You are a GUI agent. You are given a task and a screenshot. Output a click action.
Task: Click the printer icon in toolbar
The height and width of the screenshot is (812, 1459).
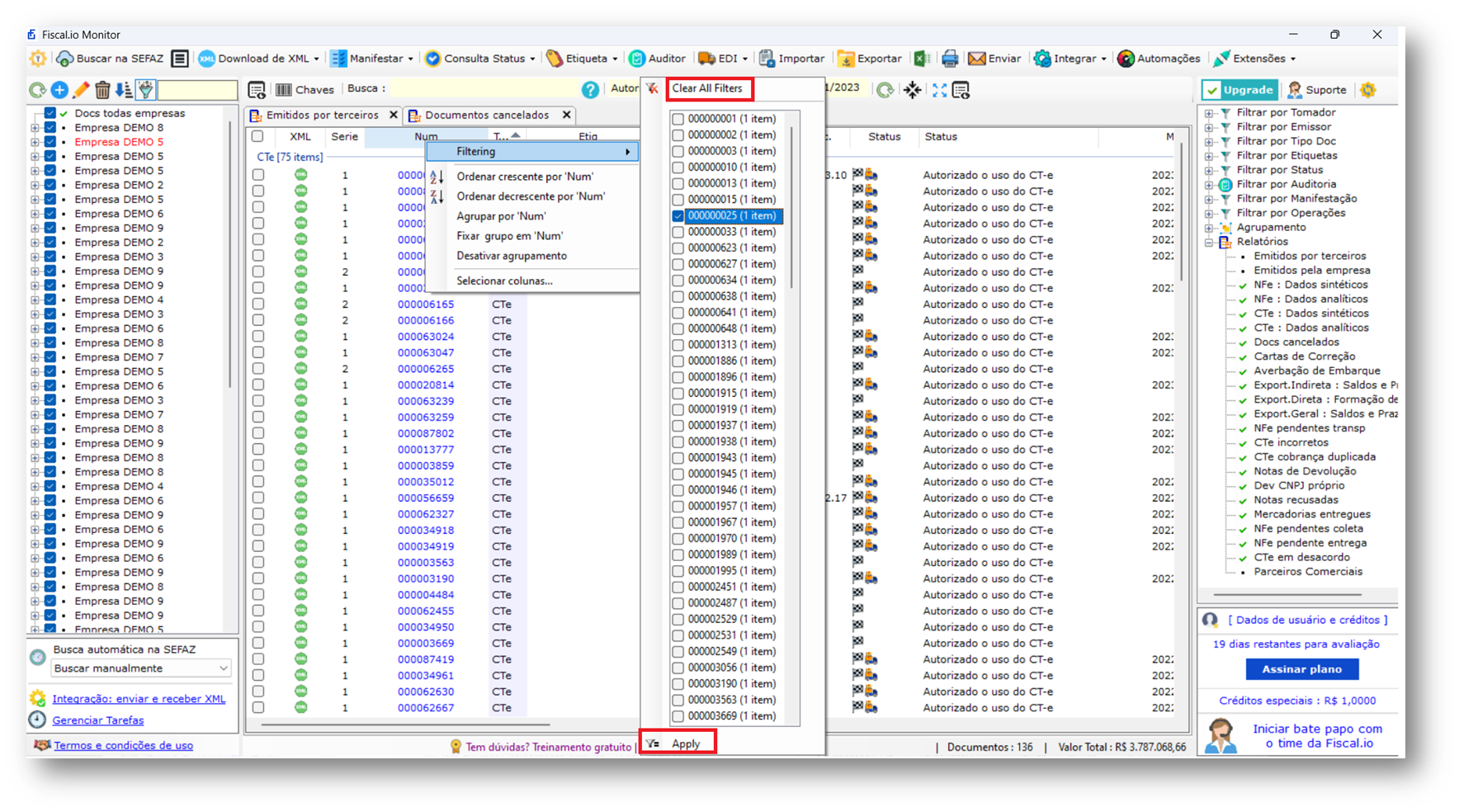[950, 59]
